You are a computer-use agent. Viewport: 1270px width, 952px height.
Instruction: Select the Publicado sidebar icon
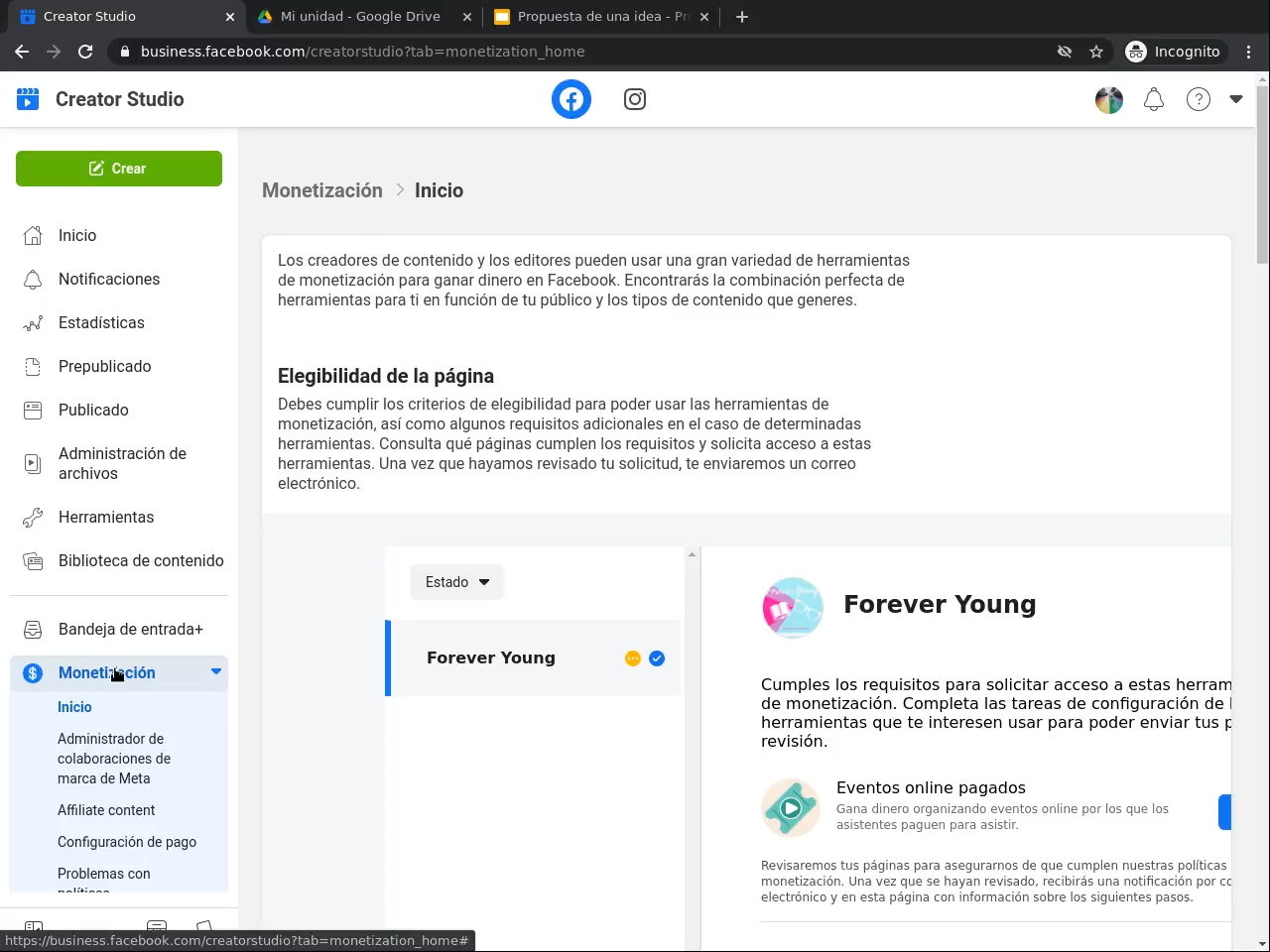(x=33, y=410)
